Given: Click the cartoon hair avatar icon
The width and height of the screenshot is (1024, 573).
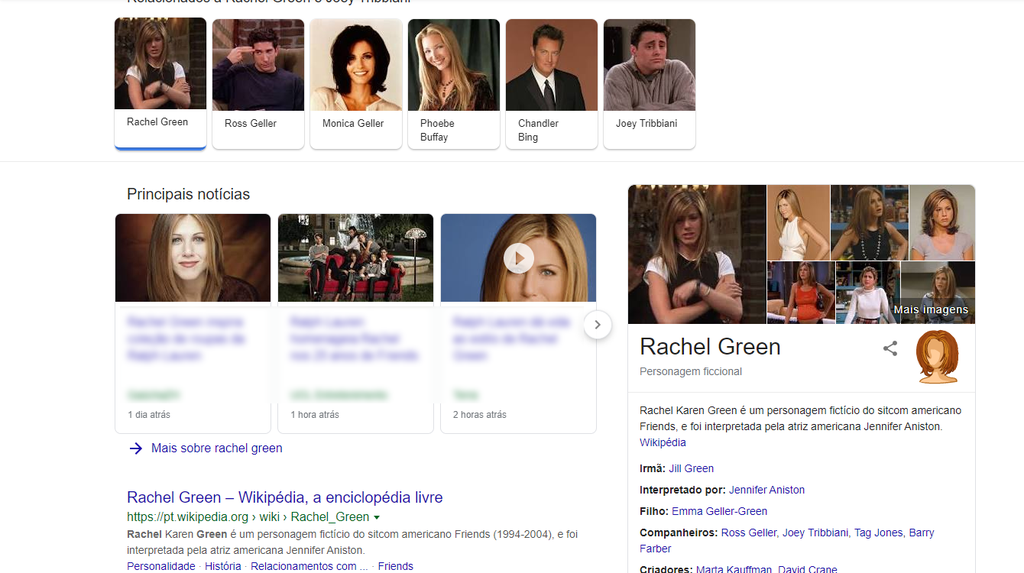Looking at the screenshot, I should point(937,357).
